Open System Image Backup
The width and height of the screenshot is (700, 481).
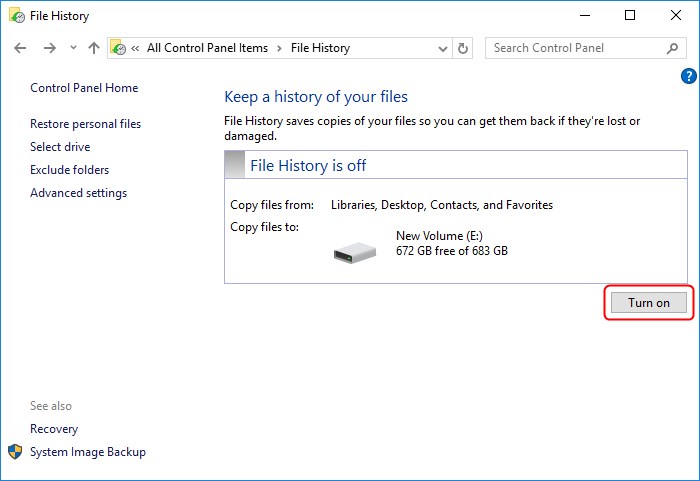tap(87, 452)
